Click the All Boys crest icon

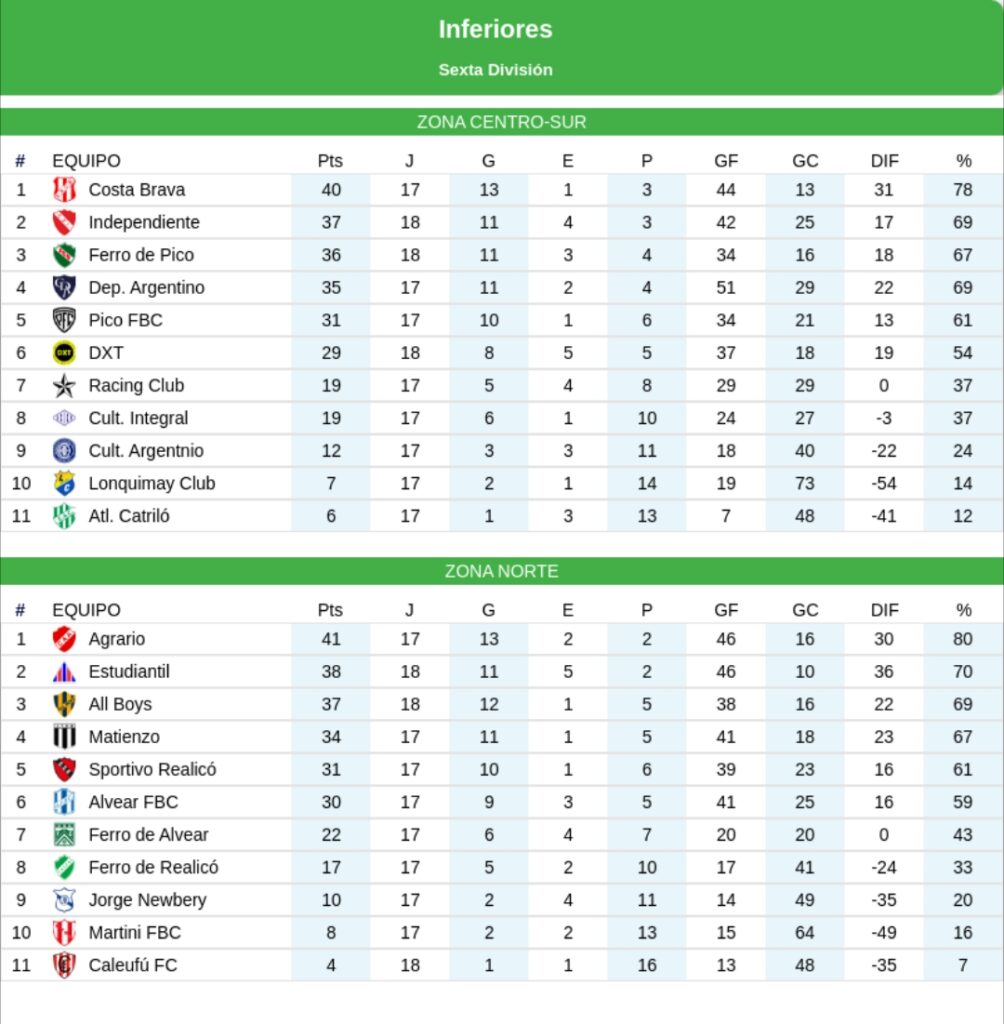[64, 704]
